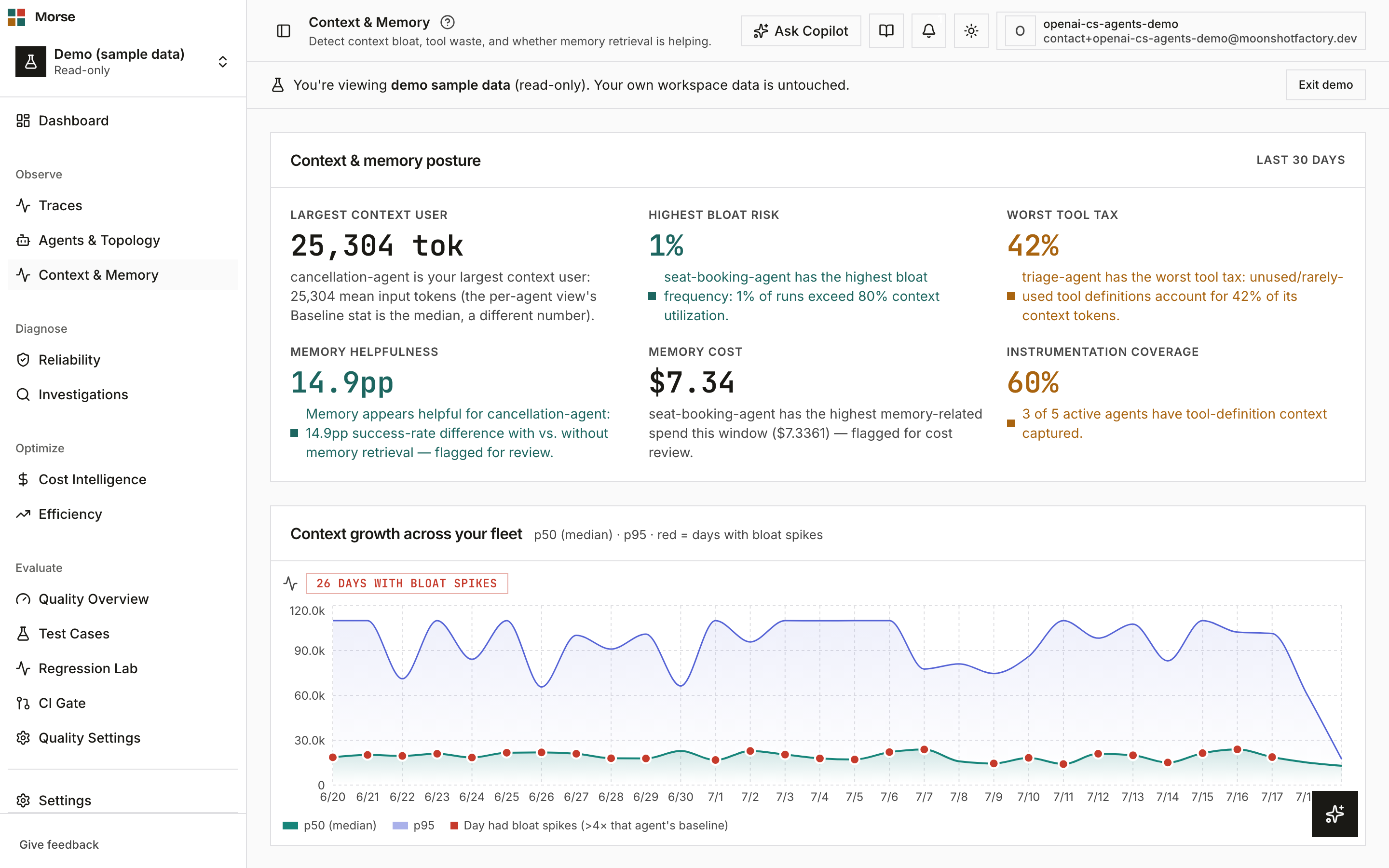
Task: Click the '$7.34' memory cost value
Action: [x=692, y=383]
